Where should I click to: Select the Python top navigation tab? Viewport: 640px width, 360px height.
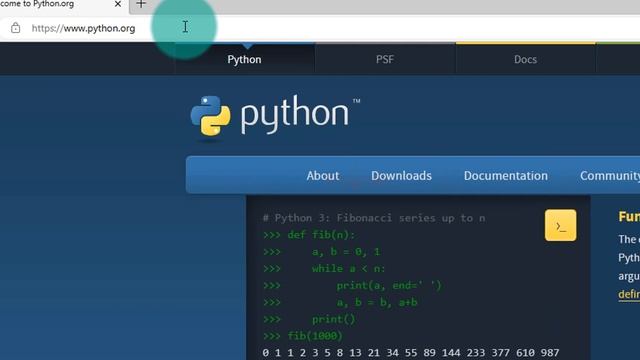[244, 59]
